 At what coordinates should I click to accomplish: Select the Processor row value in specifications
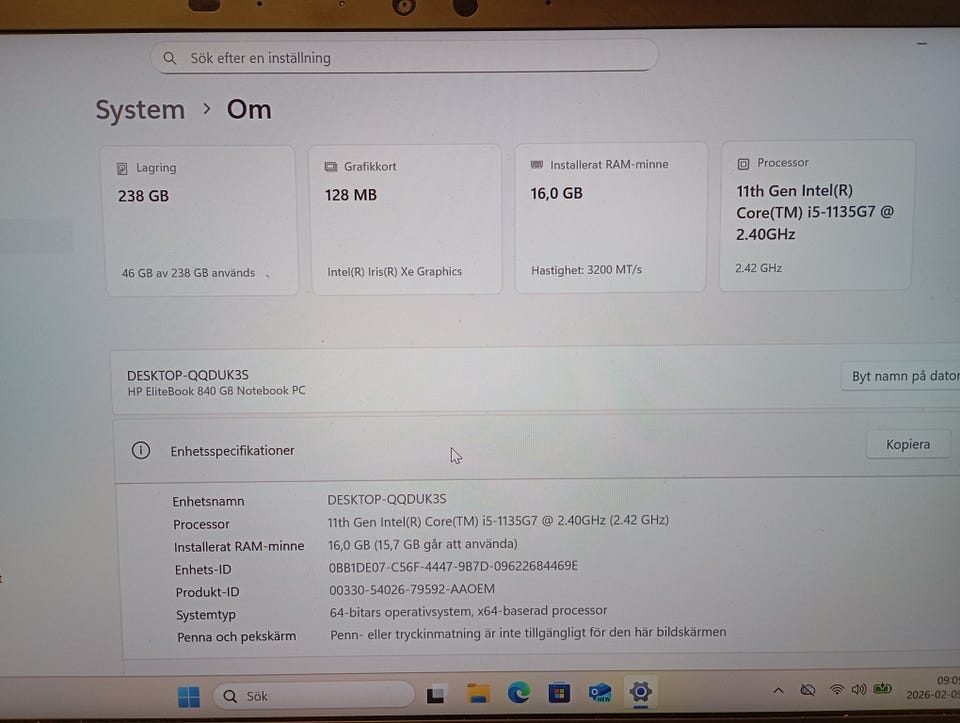498,521
